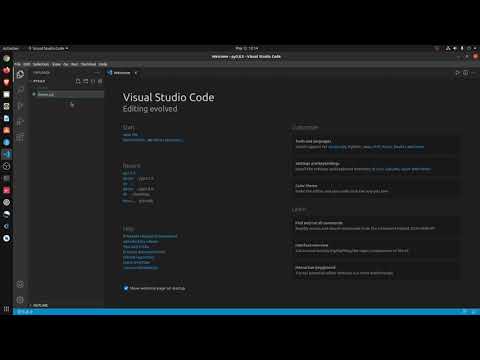The image size is (480, 360).
Task: Click the notifications bell in status bar
Action: point(474,311)
